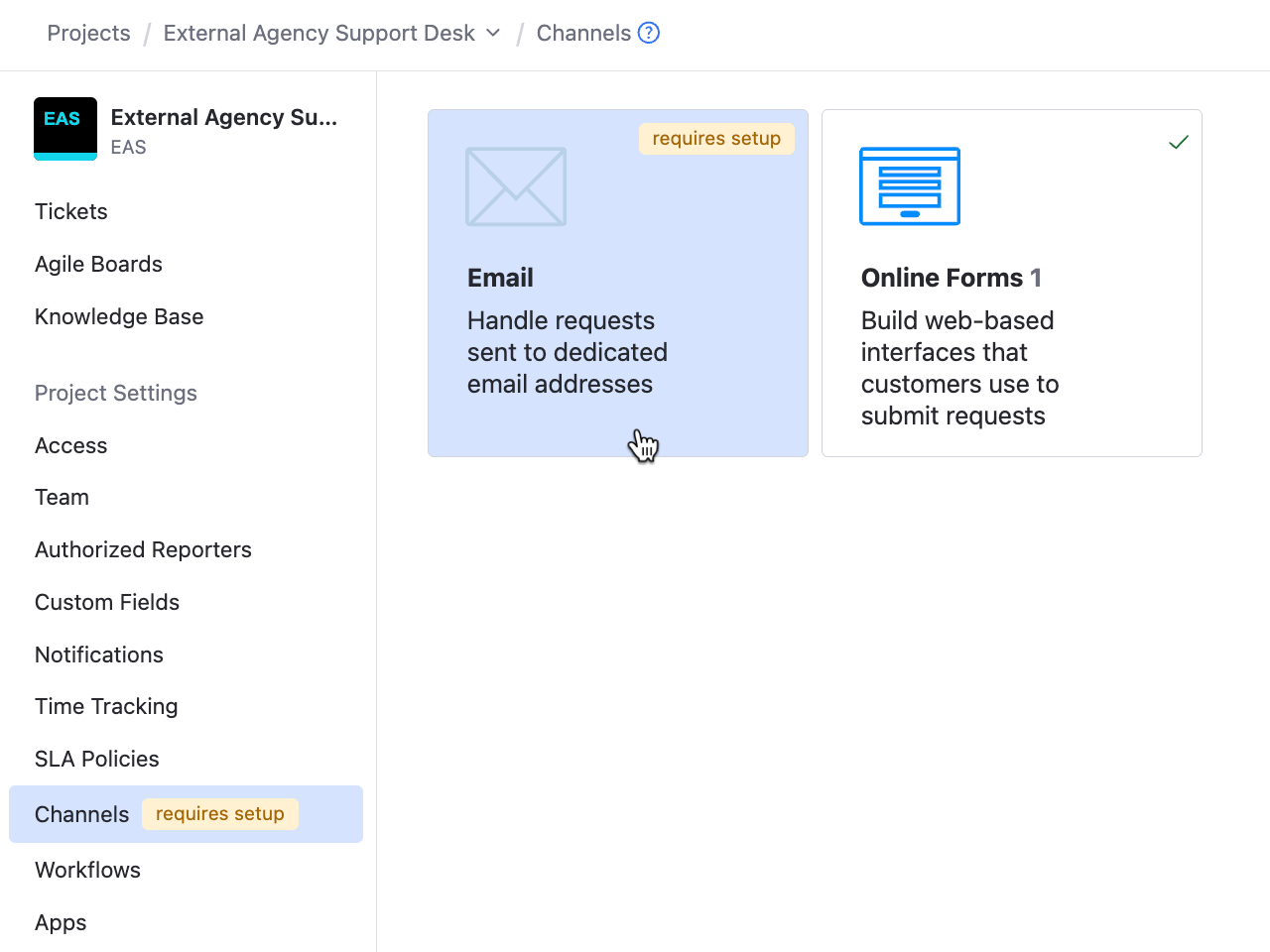Click the green checkmark on Online Forms
Screen dimensions: 1270x952
click(x=1179, y=143)
